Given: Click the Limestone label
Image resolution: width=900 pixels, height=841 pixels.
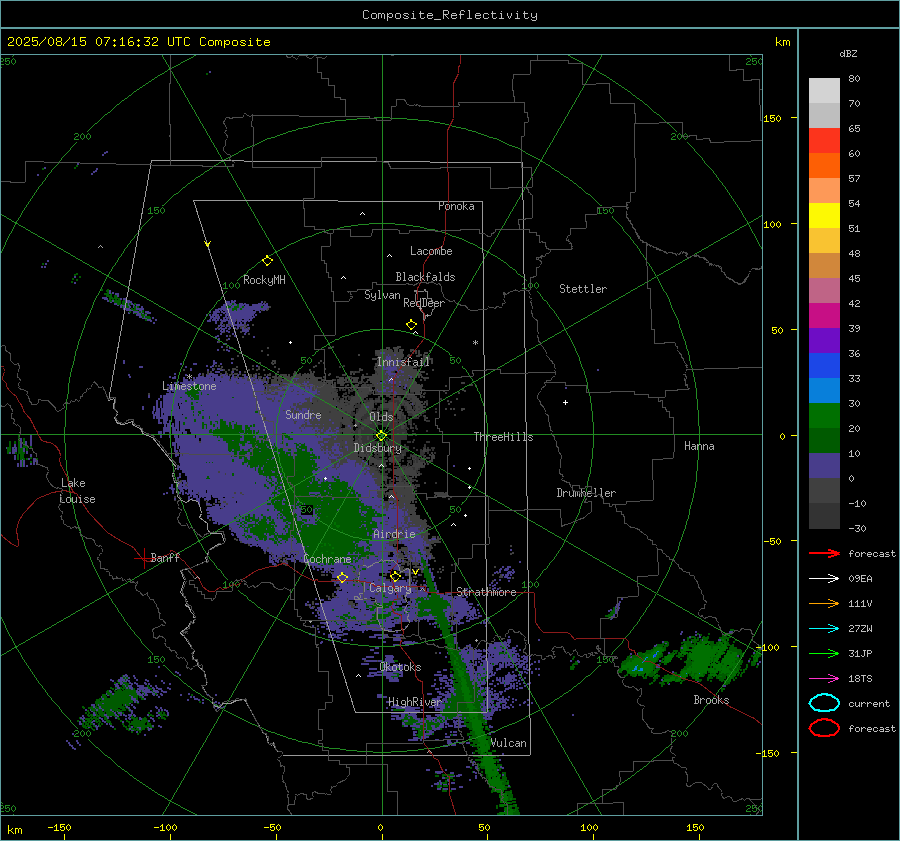Looking at the screenshot, I should tap(189, 386).
